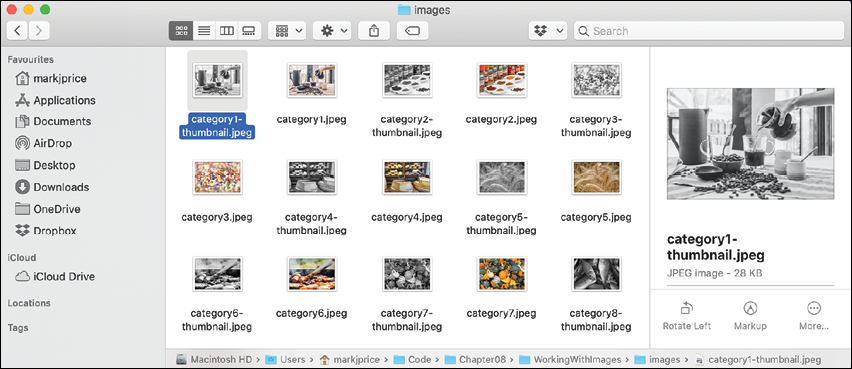The image size is (852, 369).
Task: Click the category7.jpeg file name label
Action: coord(502,314)
